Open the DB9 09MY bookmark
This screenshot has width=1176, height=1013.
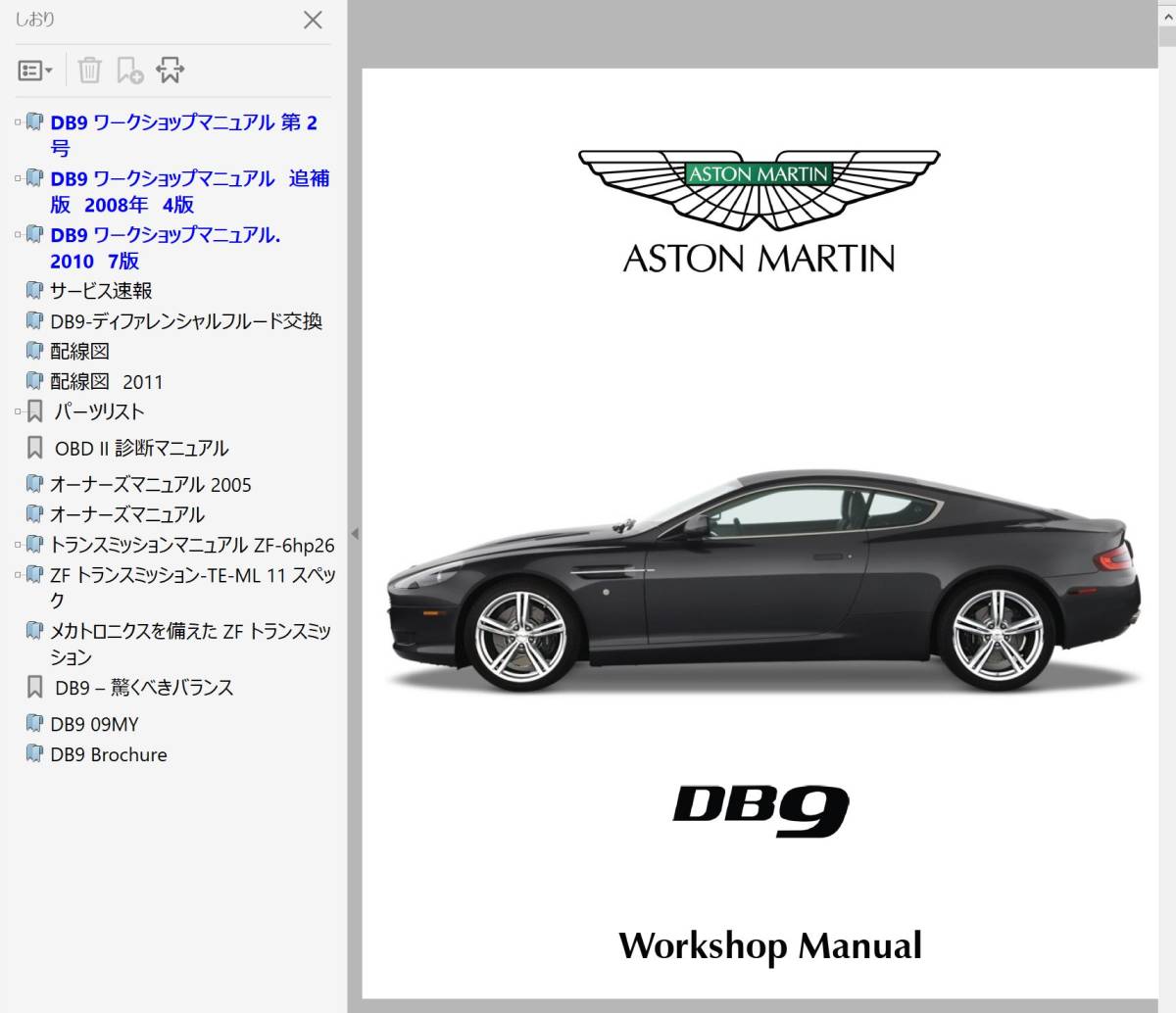coord(94,725)
